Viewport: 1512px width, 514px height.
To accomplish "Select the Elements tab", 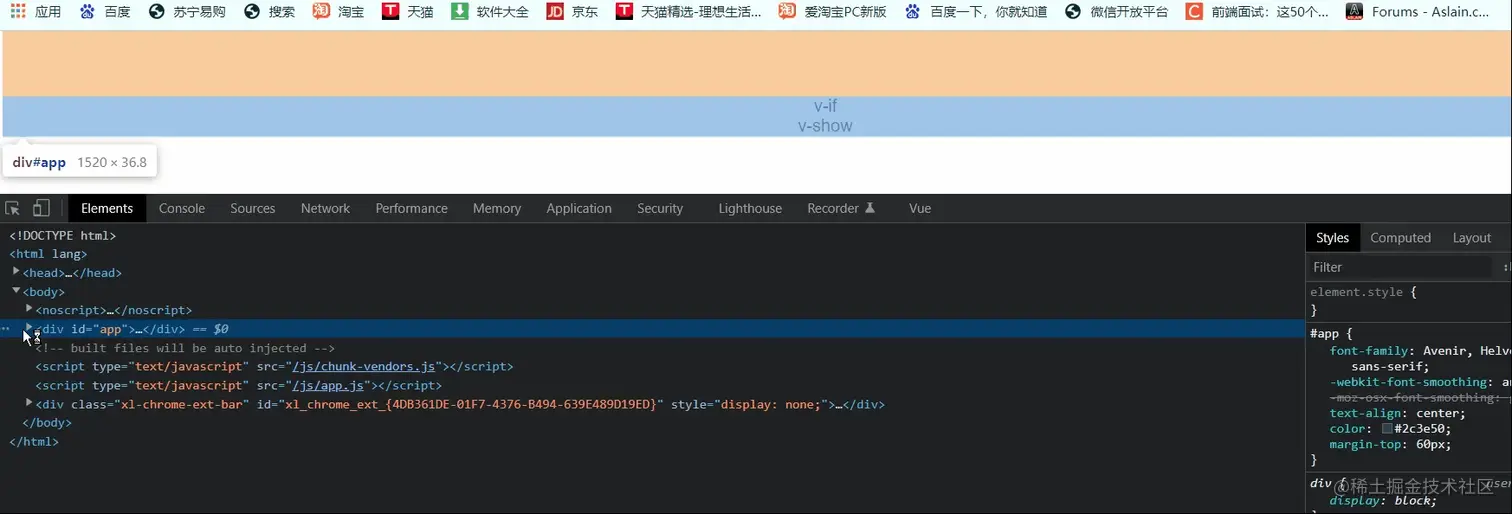I will pyautogui.click(x=107, y=208).
